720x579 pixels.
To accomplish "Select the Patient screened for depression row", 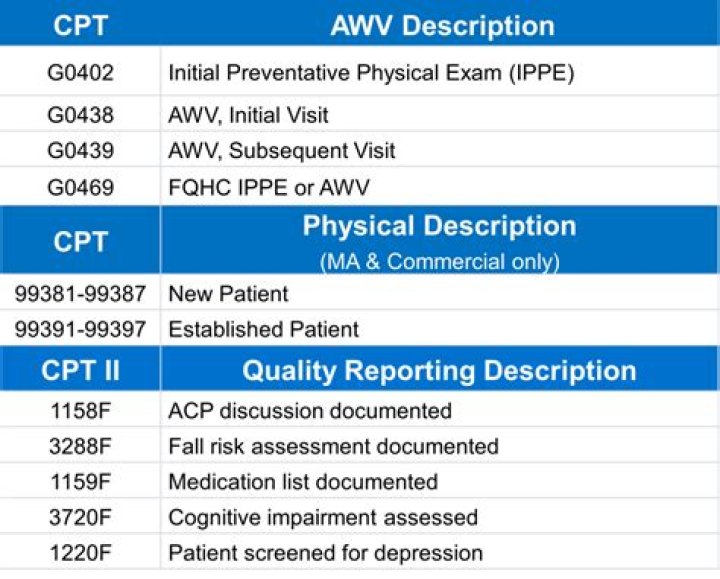I will pos(325,553).
